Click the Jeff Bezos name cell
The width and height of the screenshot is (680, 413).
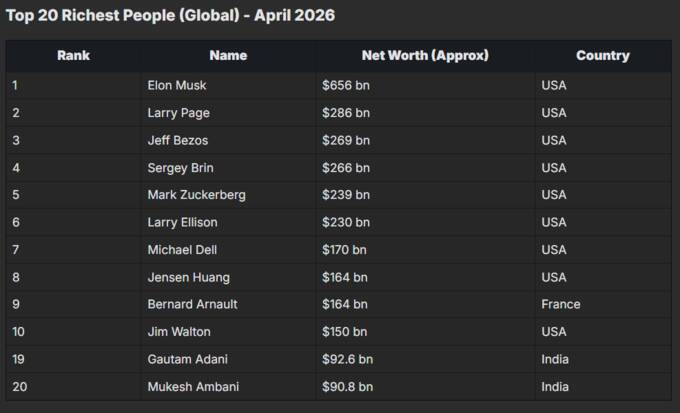coord(229,141)
